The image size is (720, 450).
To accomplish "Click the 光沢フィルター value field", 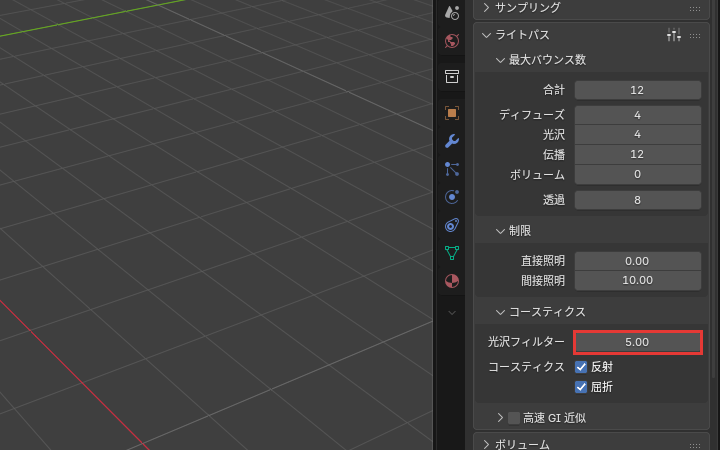I will (x=637, y=342).
